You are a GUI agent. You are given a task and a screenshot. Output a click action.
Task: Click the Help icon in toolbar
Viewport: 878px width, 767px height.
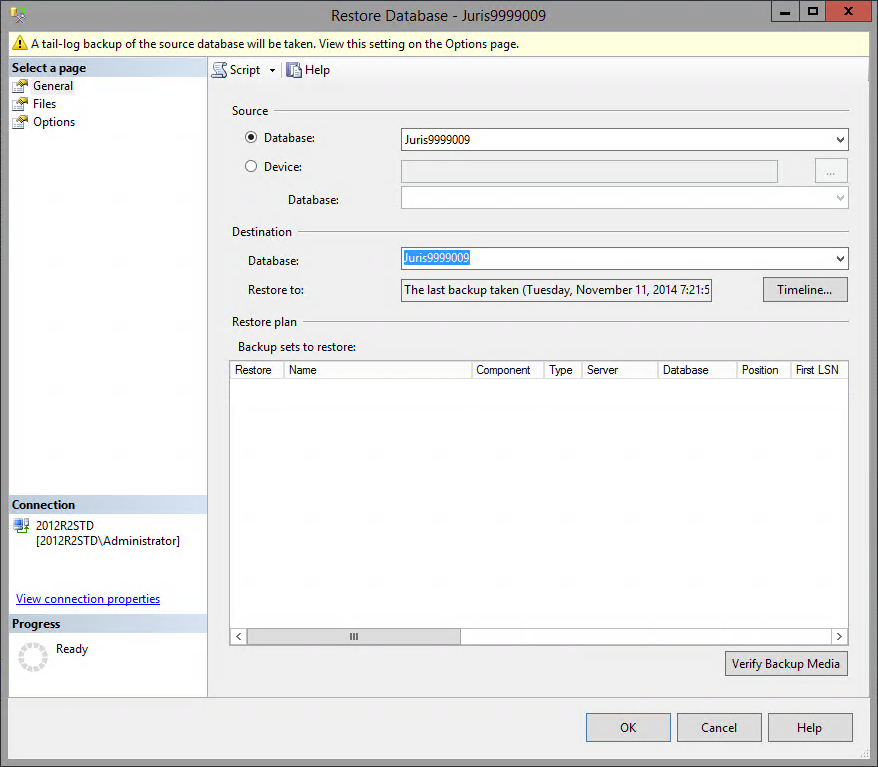coord(294,70)
